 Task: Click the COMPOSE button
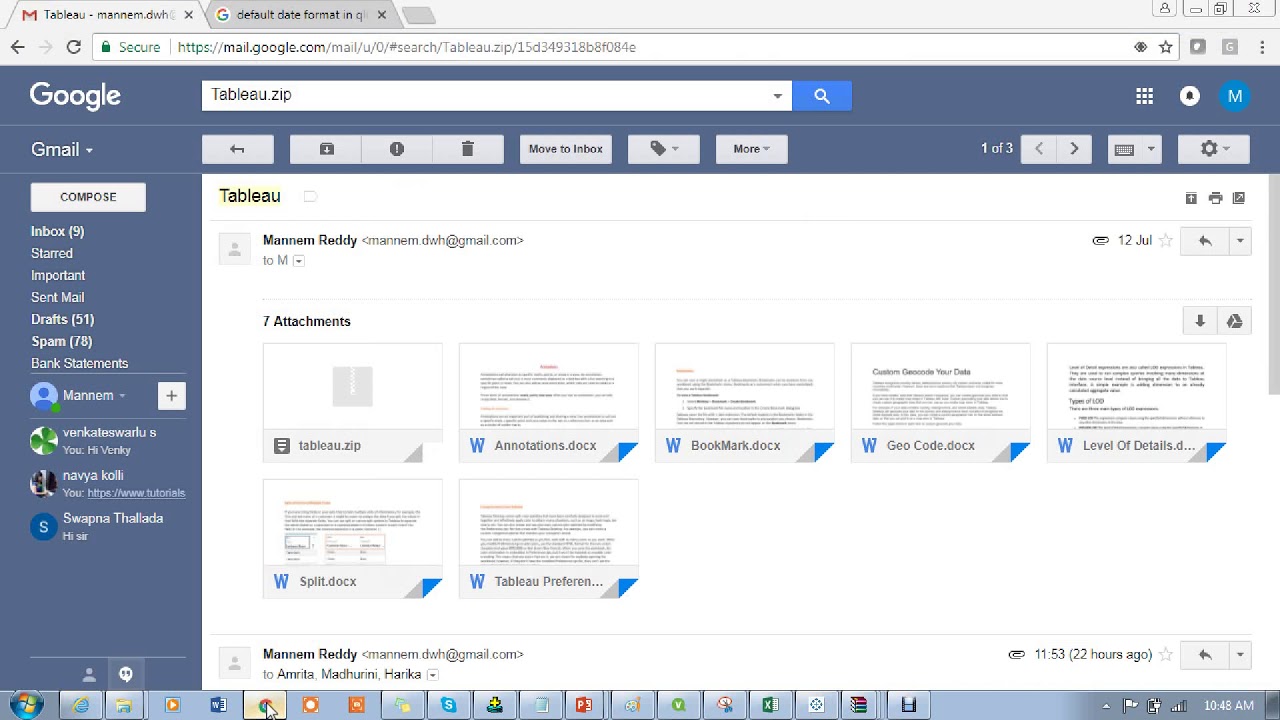88,197
